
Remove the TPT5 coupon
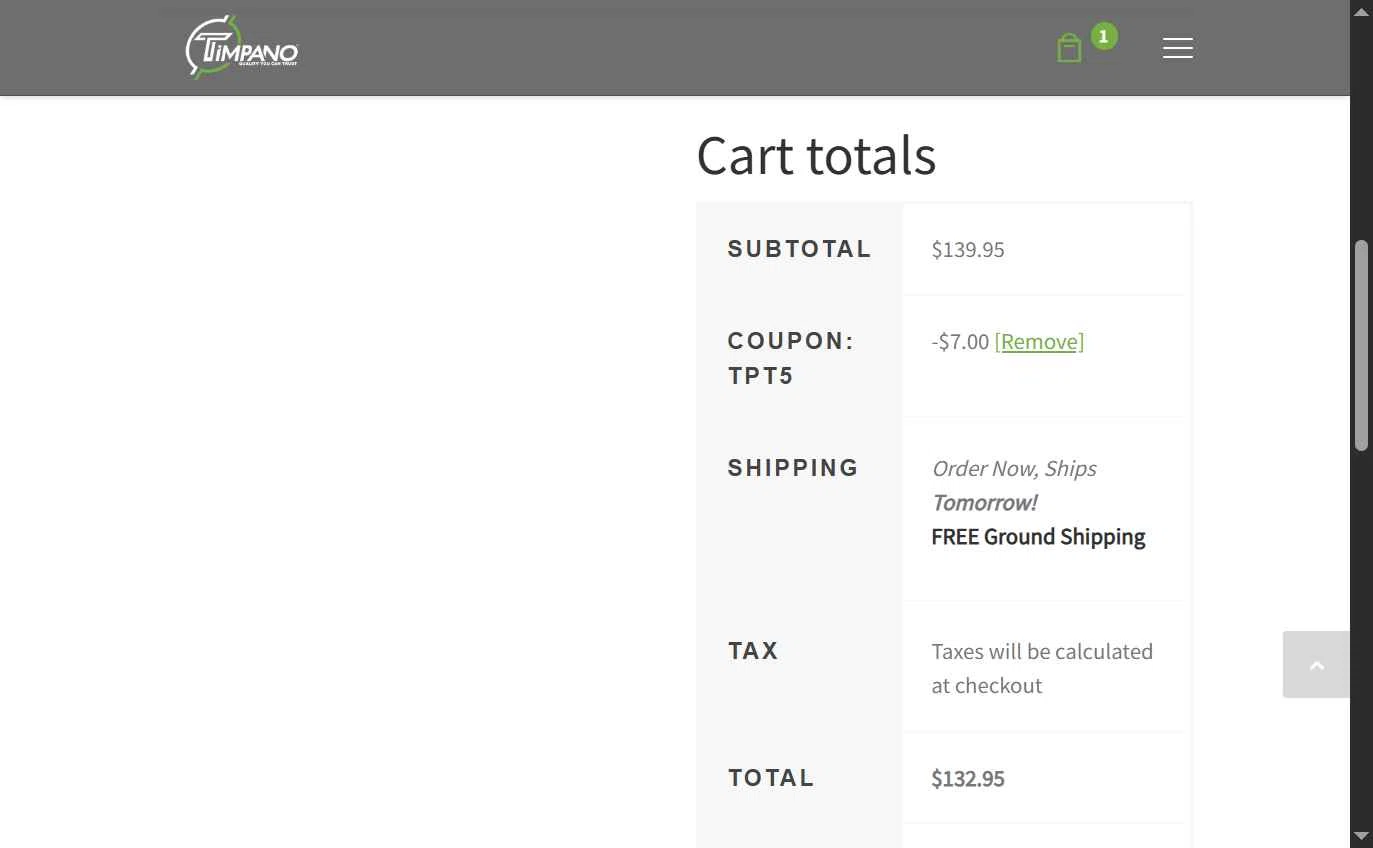(x=1039, y=342)
